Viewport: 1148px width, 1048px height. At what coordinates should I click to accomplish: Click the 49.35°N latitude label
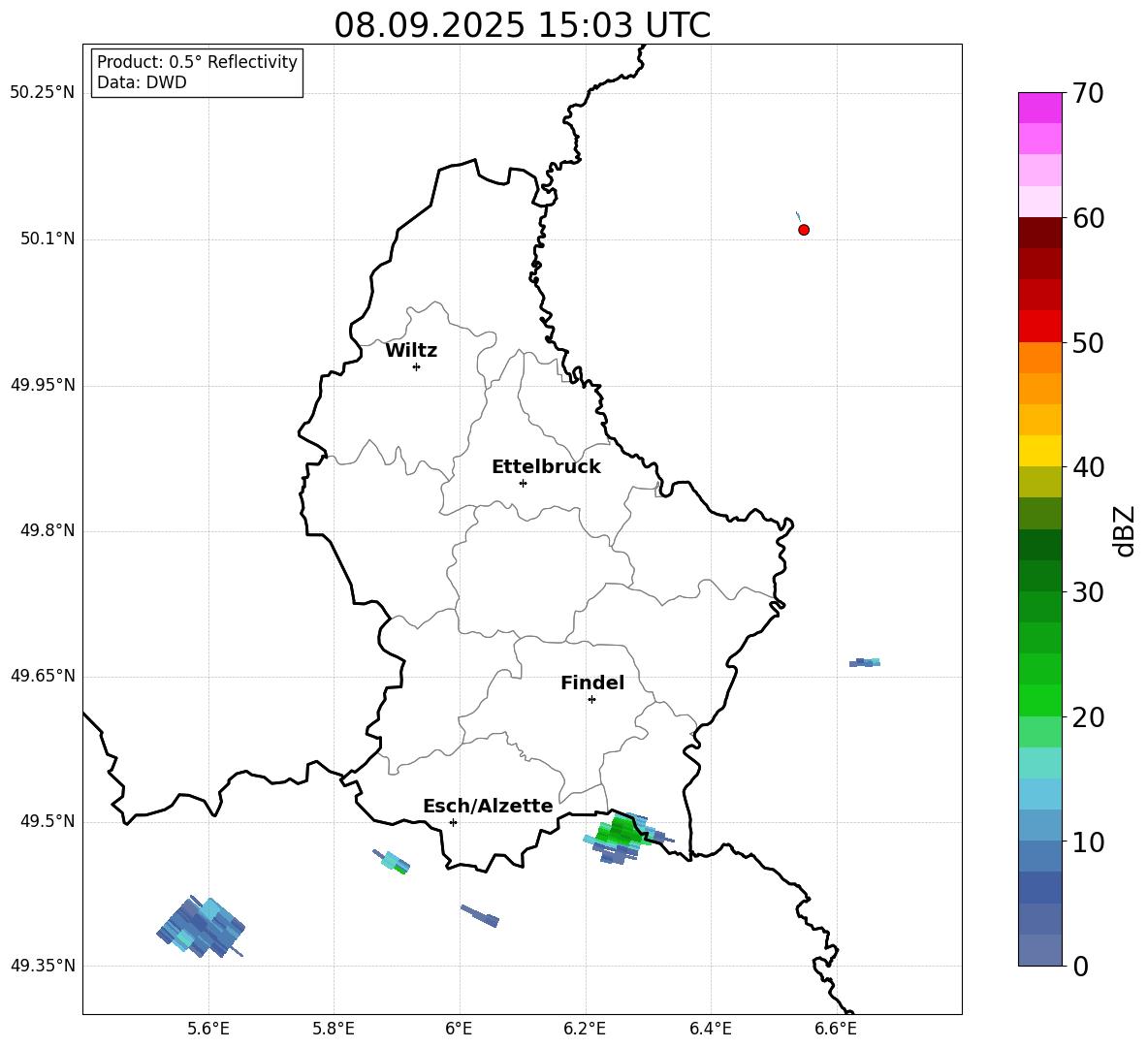point(42,966)
